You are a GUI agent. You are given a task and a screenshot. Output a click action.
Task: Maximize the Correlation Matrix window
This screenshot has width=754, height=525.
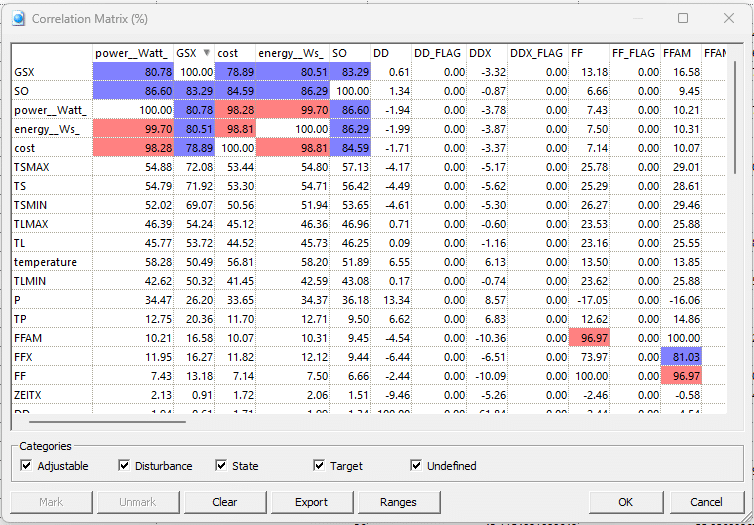[683, 18]
